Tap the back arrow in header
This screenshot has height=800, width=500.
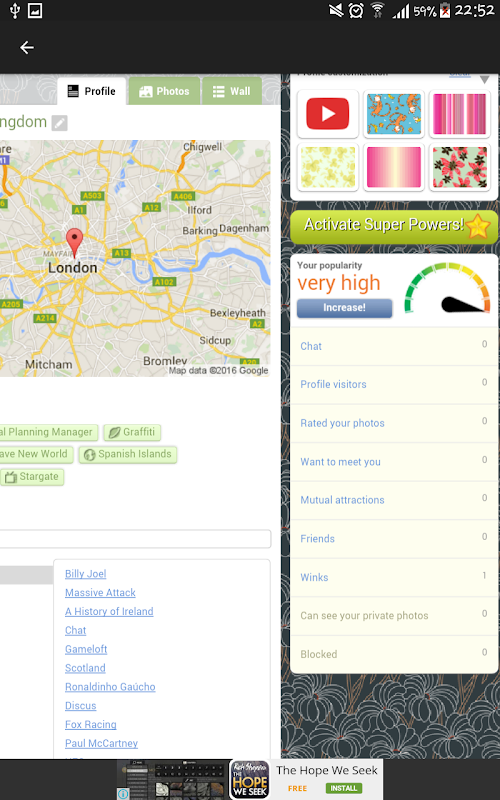click(x=27, y=47)
